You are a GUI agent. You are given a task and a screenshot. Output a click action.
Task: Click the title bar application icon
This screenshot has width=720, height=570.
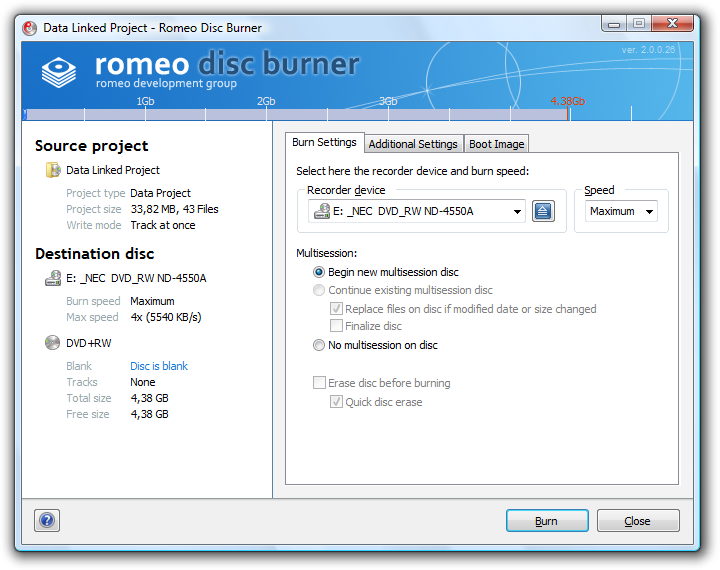pos(29,28)
